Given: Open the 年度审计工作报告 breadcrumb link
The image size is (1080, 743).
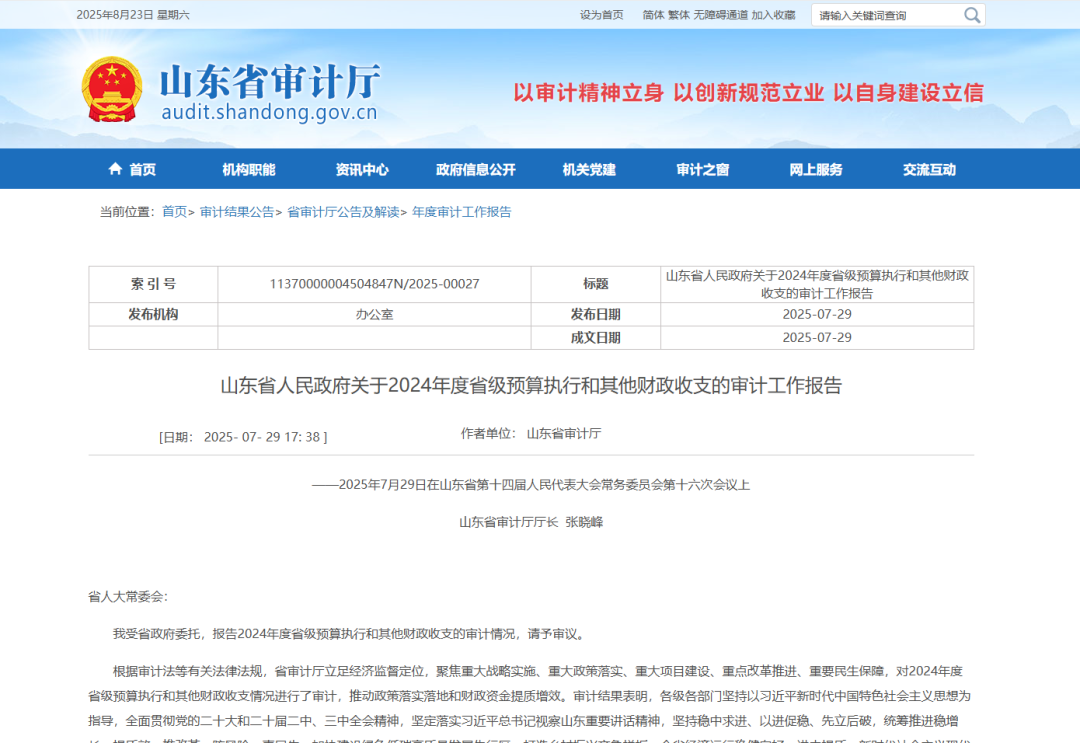Looking at the screenshot, I should [461, 212].
